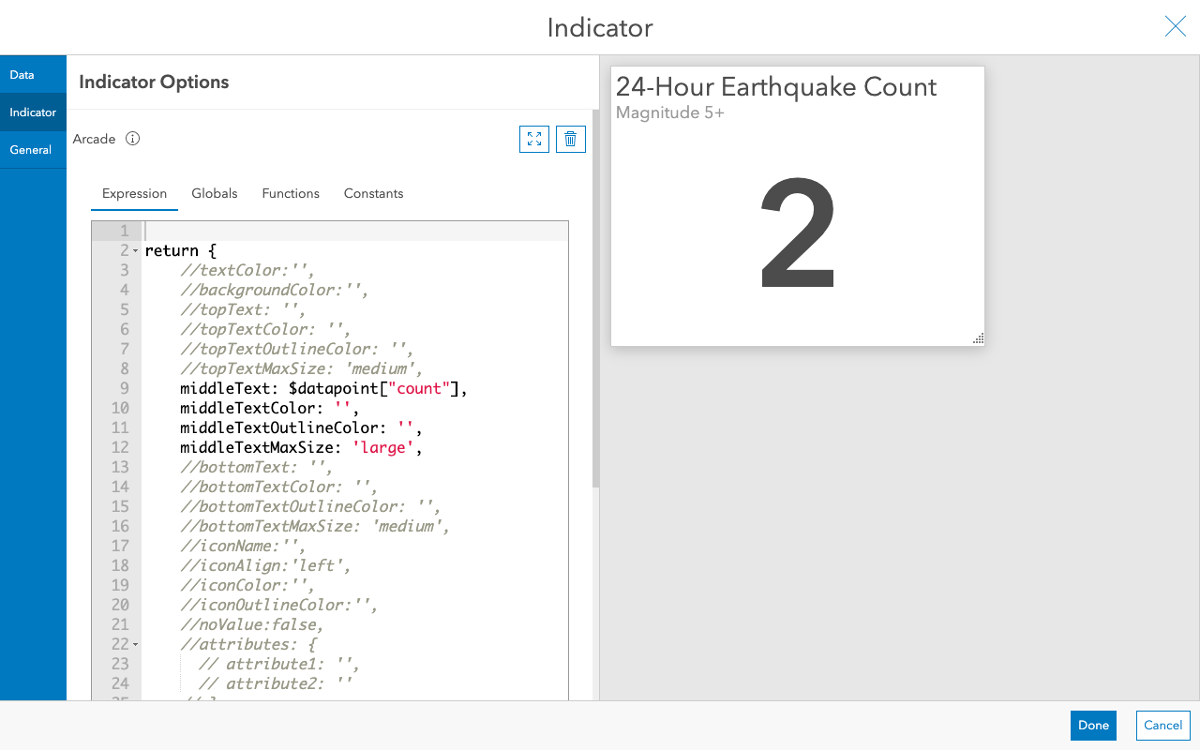Close the Indicator dialog with X icon
The height and width of the screenshot is (750, 1200).
click(1175, 27)
